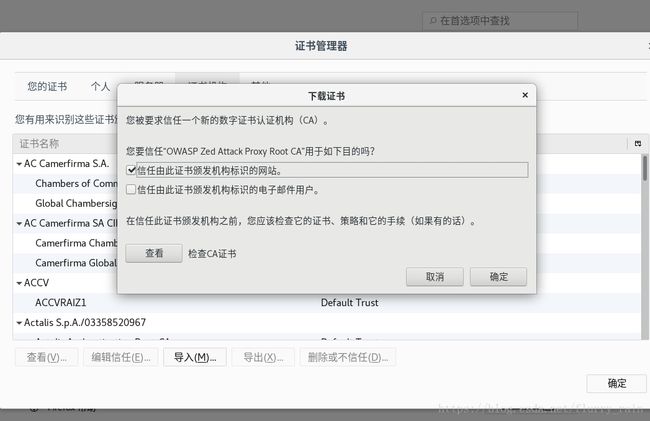Click 确定 at bottom of certificate manager

(616, 383)
